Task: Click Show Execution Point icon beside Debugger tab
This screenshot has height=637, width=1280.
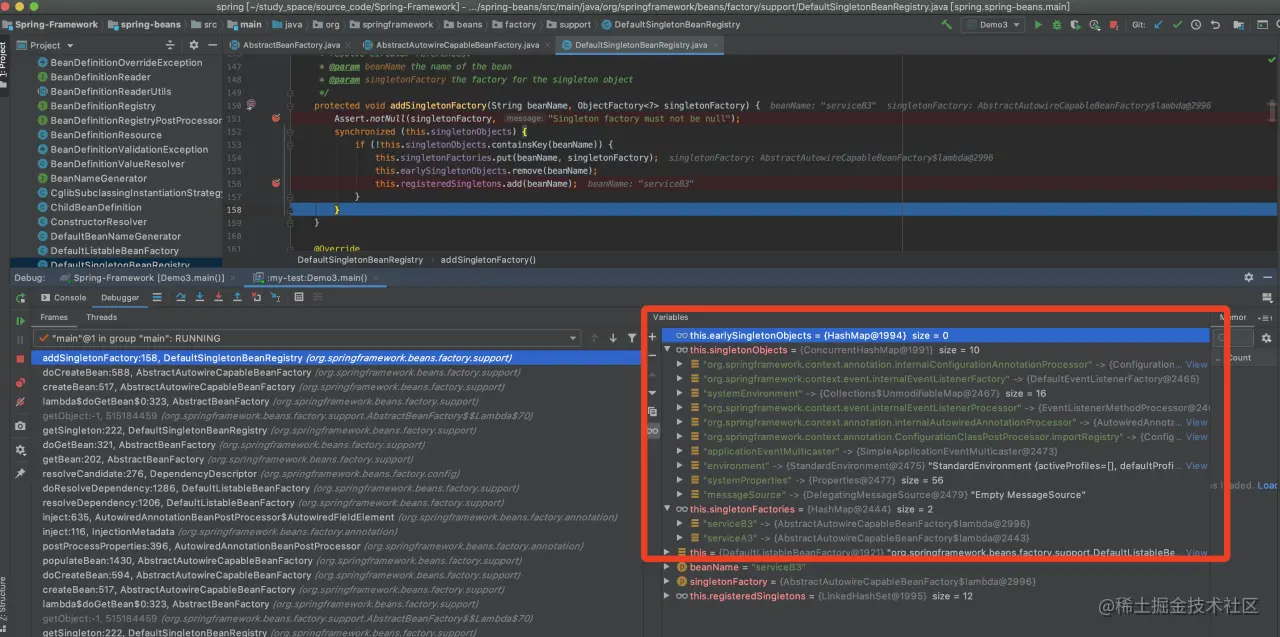Action: pyautogui.click(x=157, y=297)
